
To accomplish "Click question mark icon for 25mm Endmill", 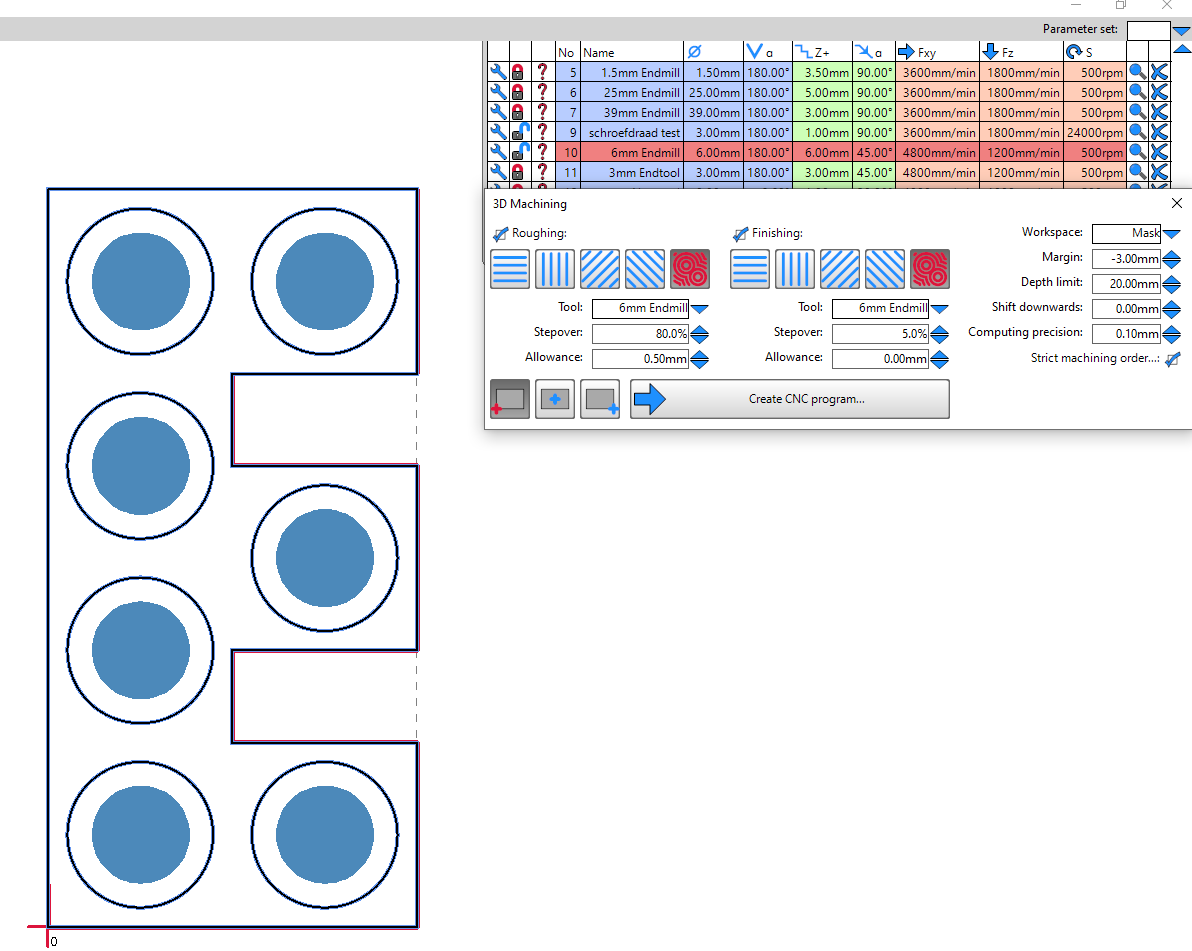I will pyautogui.click(x=542, y=92).
